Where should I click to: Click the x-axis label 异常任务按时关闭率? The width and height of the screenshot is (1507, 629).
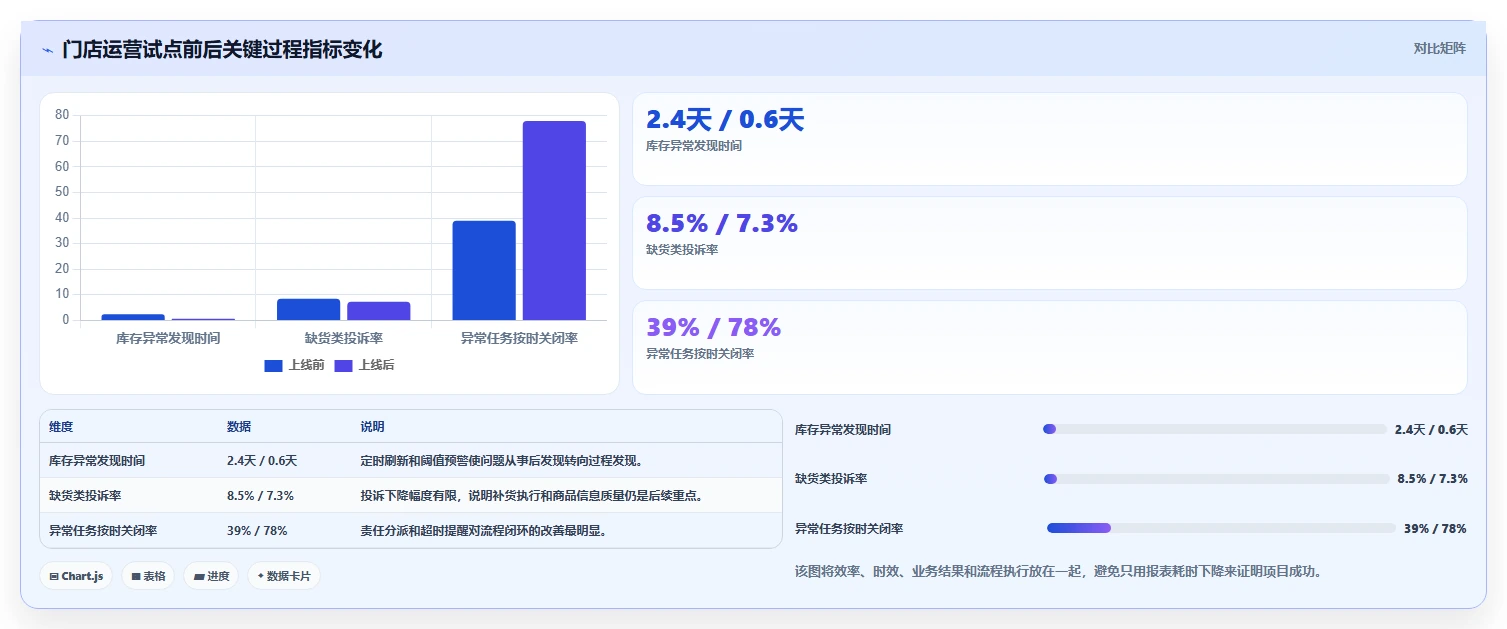click(x=519, y=339)
